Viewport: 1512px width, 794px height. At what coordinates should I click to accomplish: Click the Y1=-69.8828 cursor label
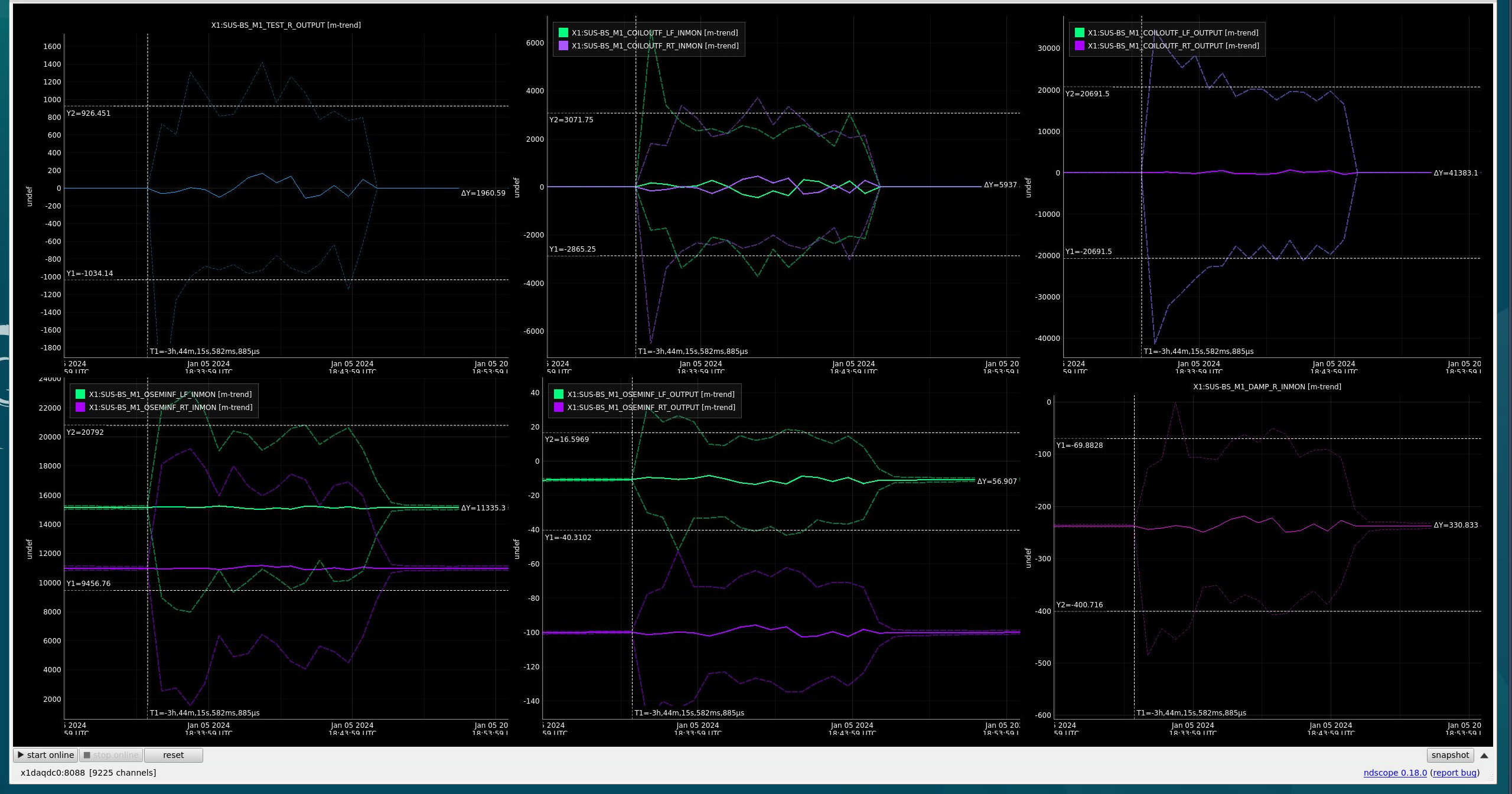pos(1080,445)
